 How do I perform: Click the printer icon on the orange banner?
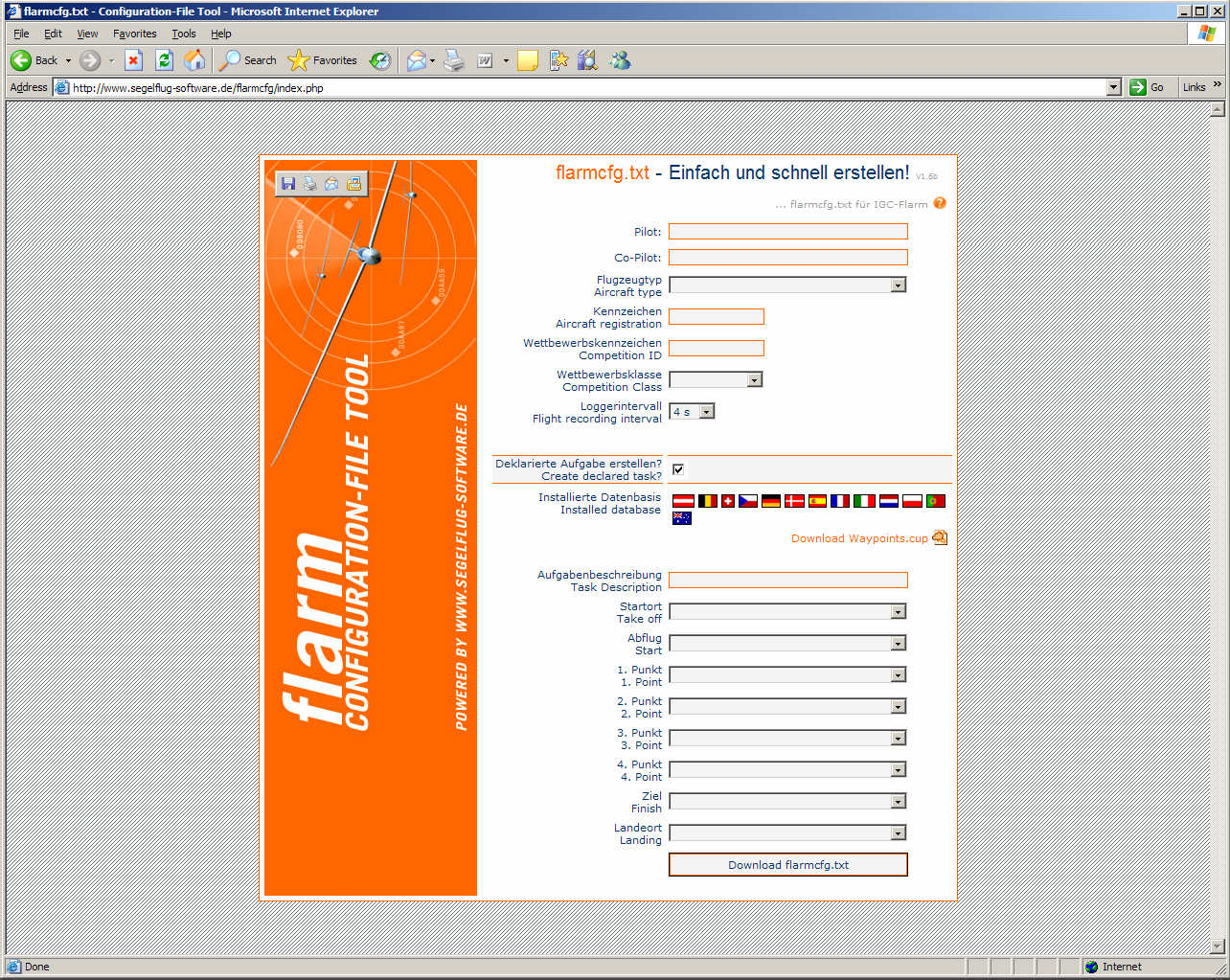click(309, 183)
